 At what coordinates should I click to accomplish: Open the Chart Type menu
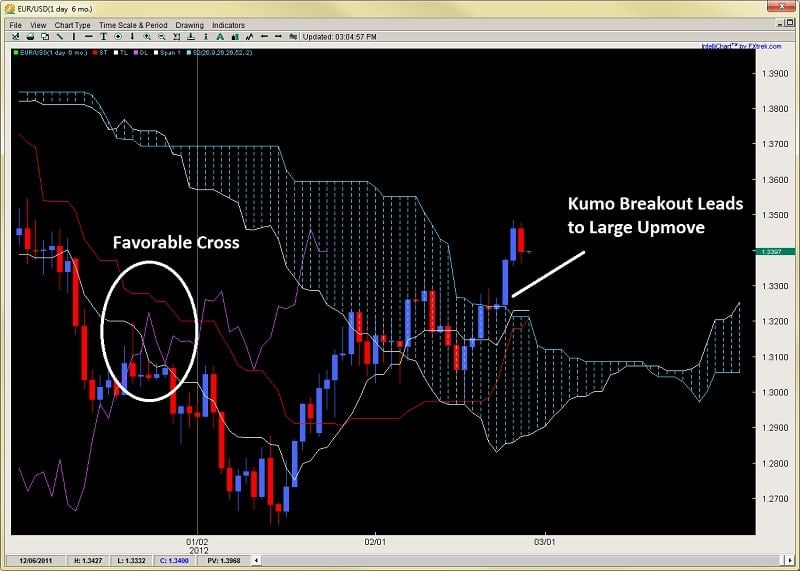click(72, 25)
